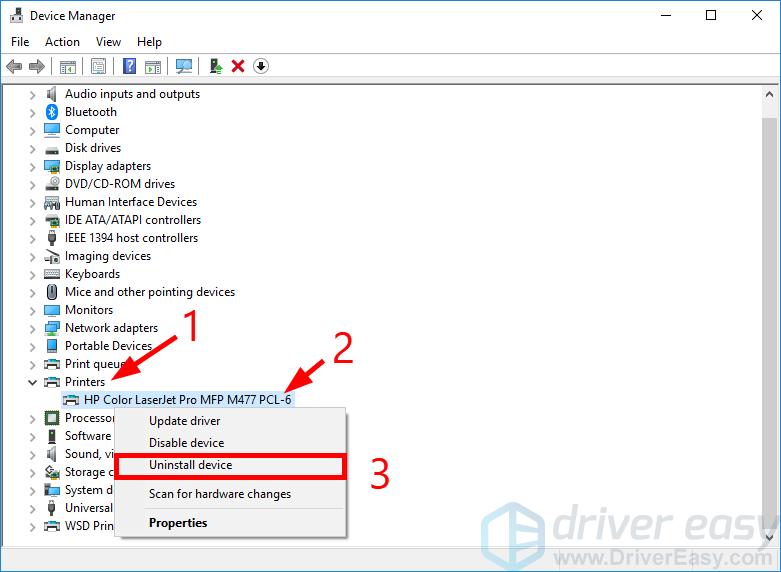Click the Back arrow toolbar icon
The width and height of the screenshot is (781, 572).
(x=14, y=66)
